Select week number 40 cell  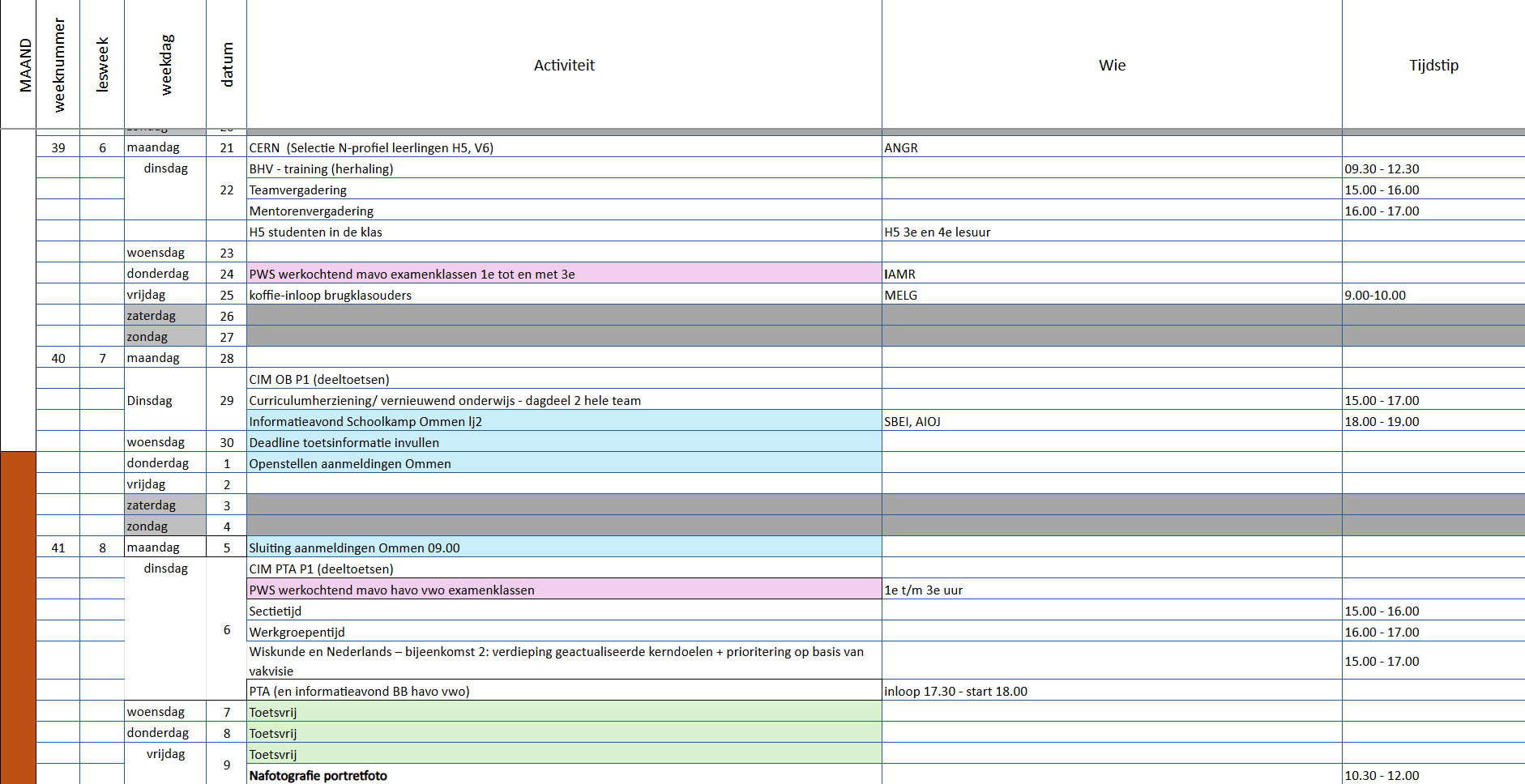click(x=58, y=357)
